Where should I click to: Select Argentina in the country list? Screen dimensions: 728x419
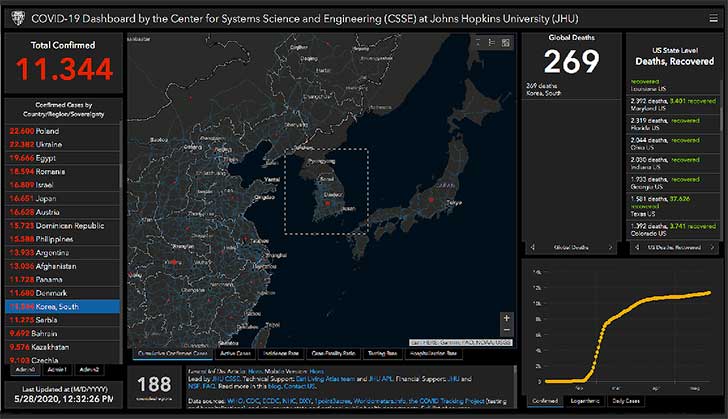(x=63, y=253)
